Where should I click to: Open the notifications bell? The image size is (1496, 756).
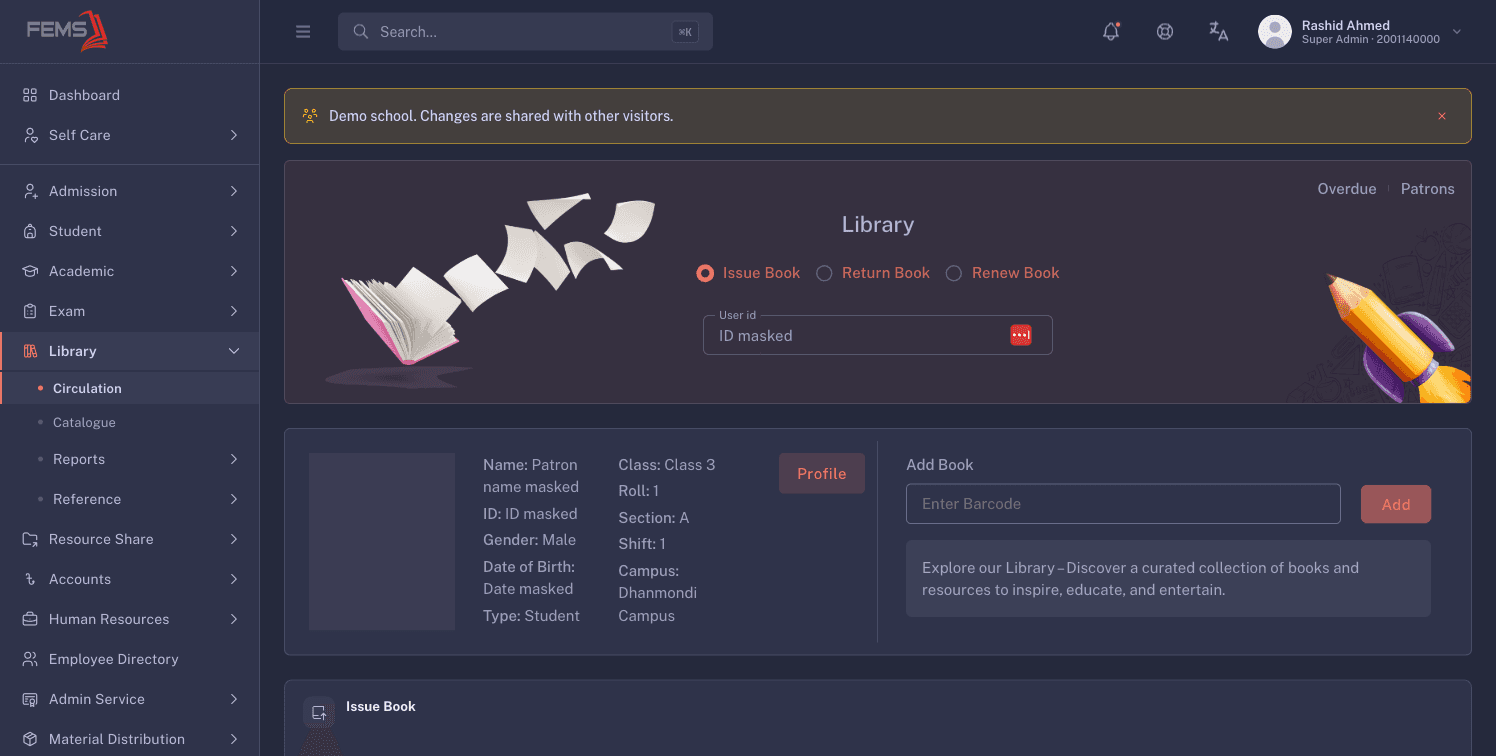(x=1111, y=31)
